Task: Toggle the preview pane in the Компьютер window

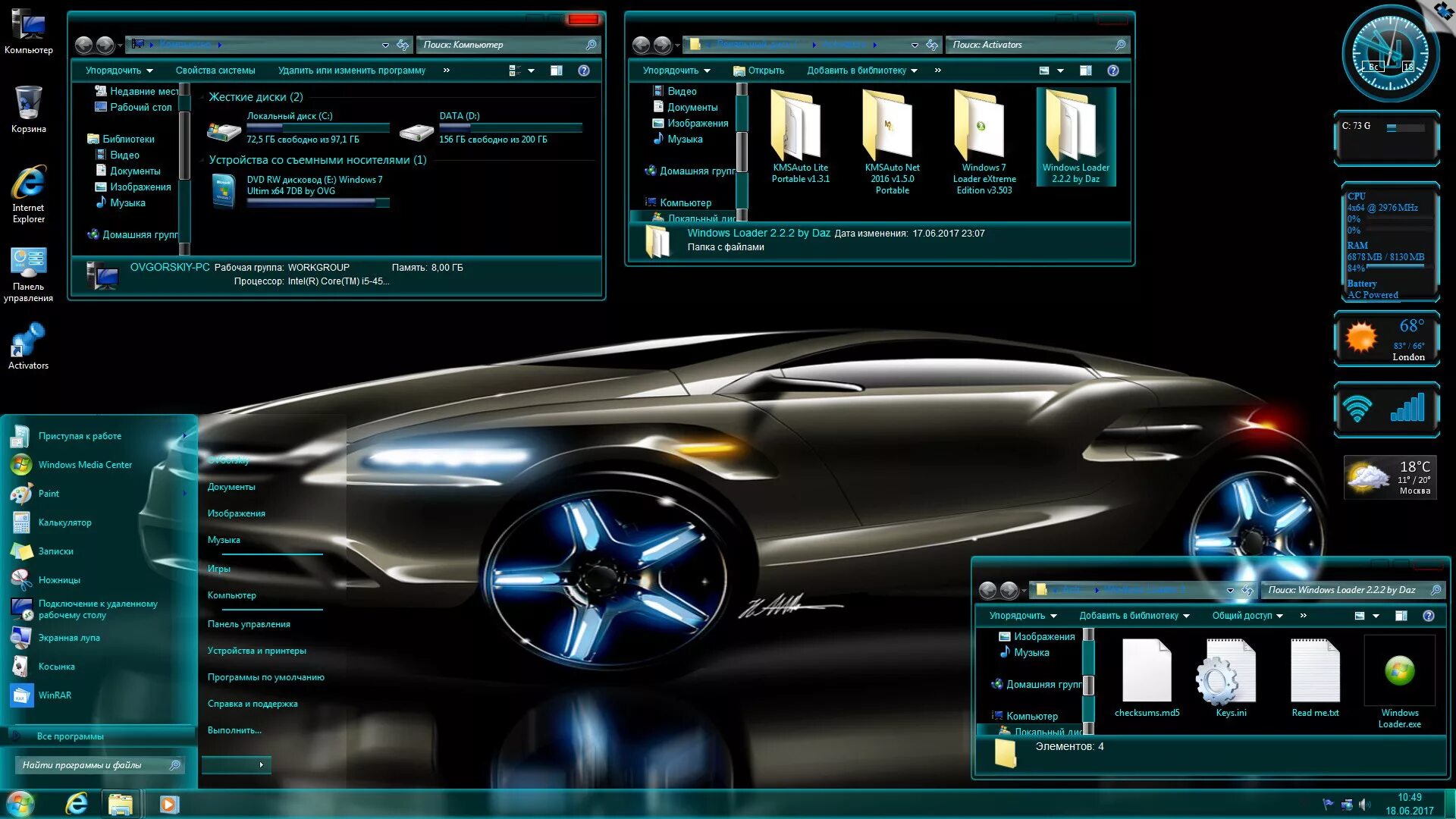Action: (556, 70)
